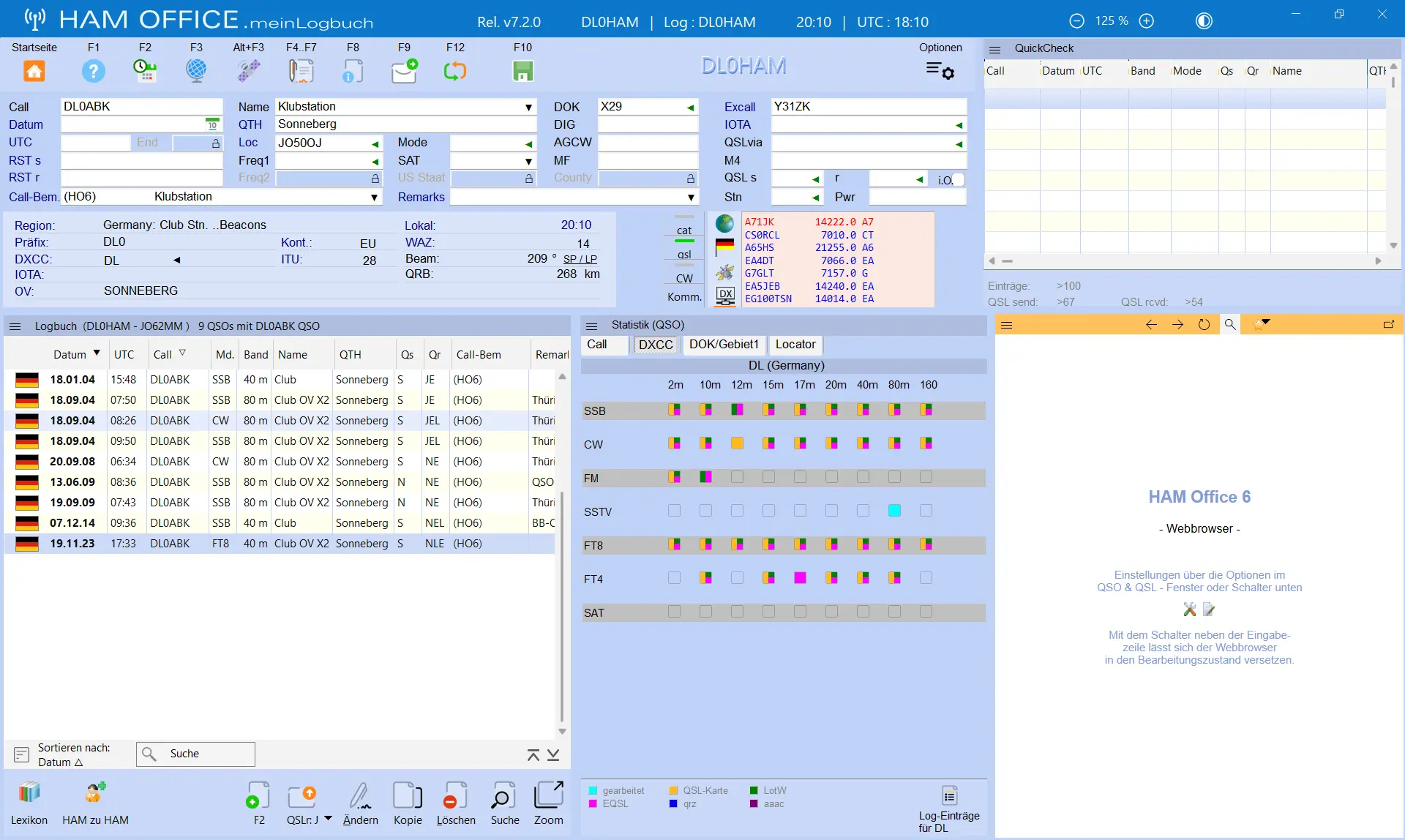Click CW 12m orange status swatch

point(737,443)
